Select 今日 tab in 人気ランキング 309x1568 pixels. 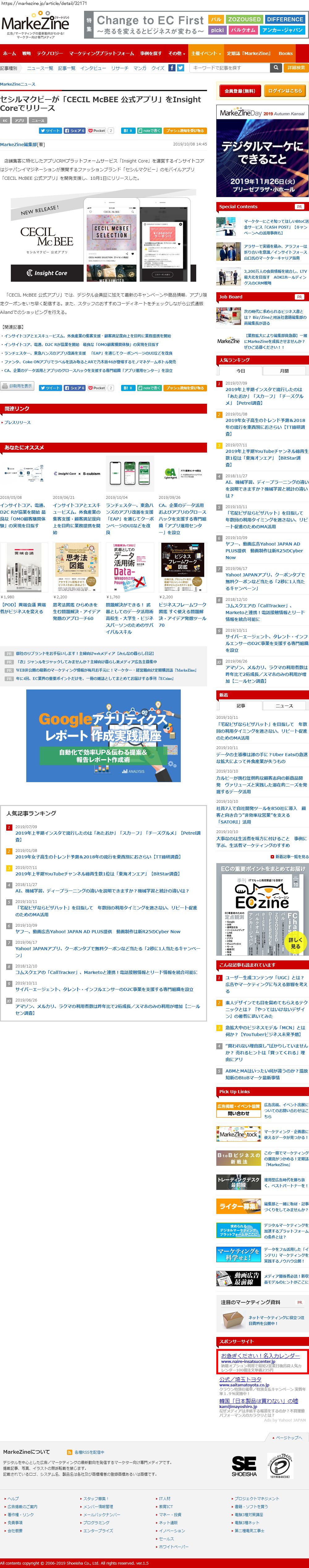[241, 371]
